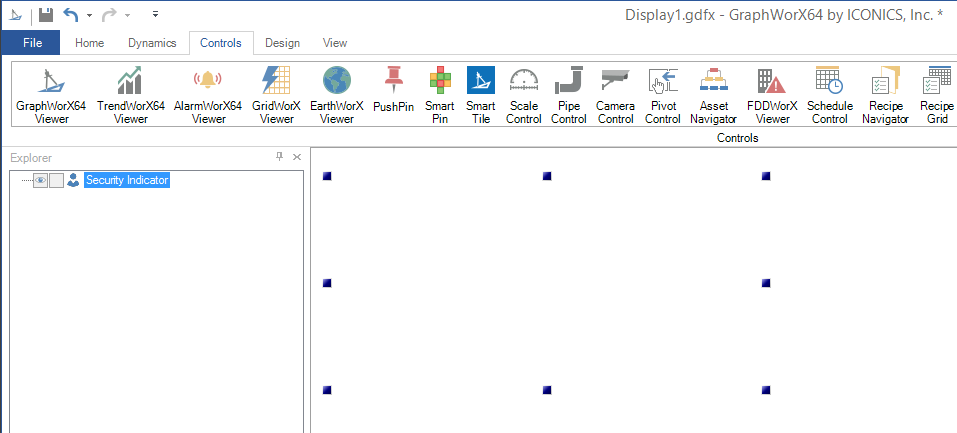Select the GridWorX Viewer control
957x433 pixels.
click(x=276, y=96)
